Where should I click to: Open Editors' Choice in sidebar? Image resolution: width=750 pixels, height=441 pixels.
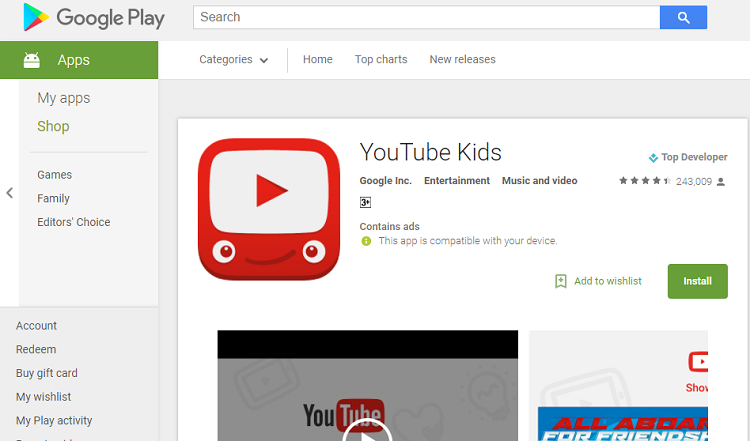(x=74, y=222)
